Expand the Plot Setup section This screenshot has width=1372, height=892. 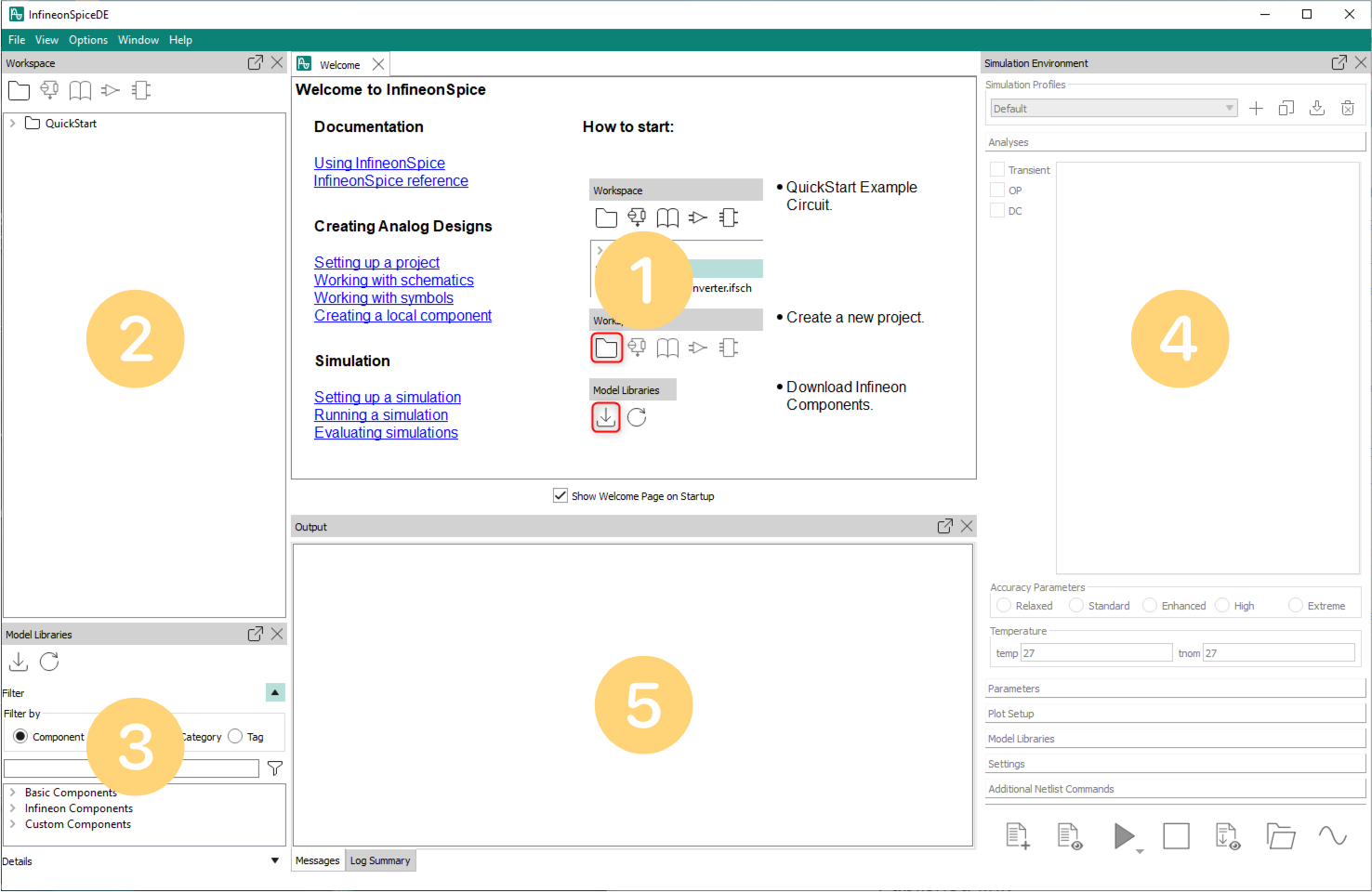(x=1175, y=714)
